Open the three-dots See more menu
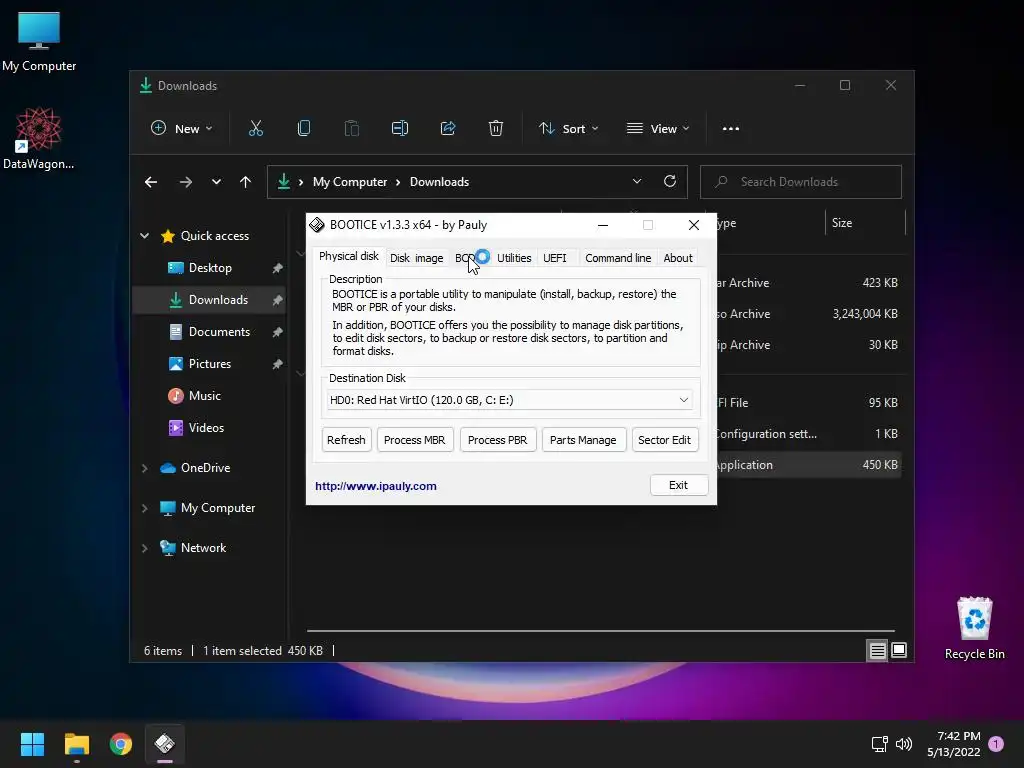 [x=731, y=129]
